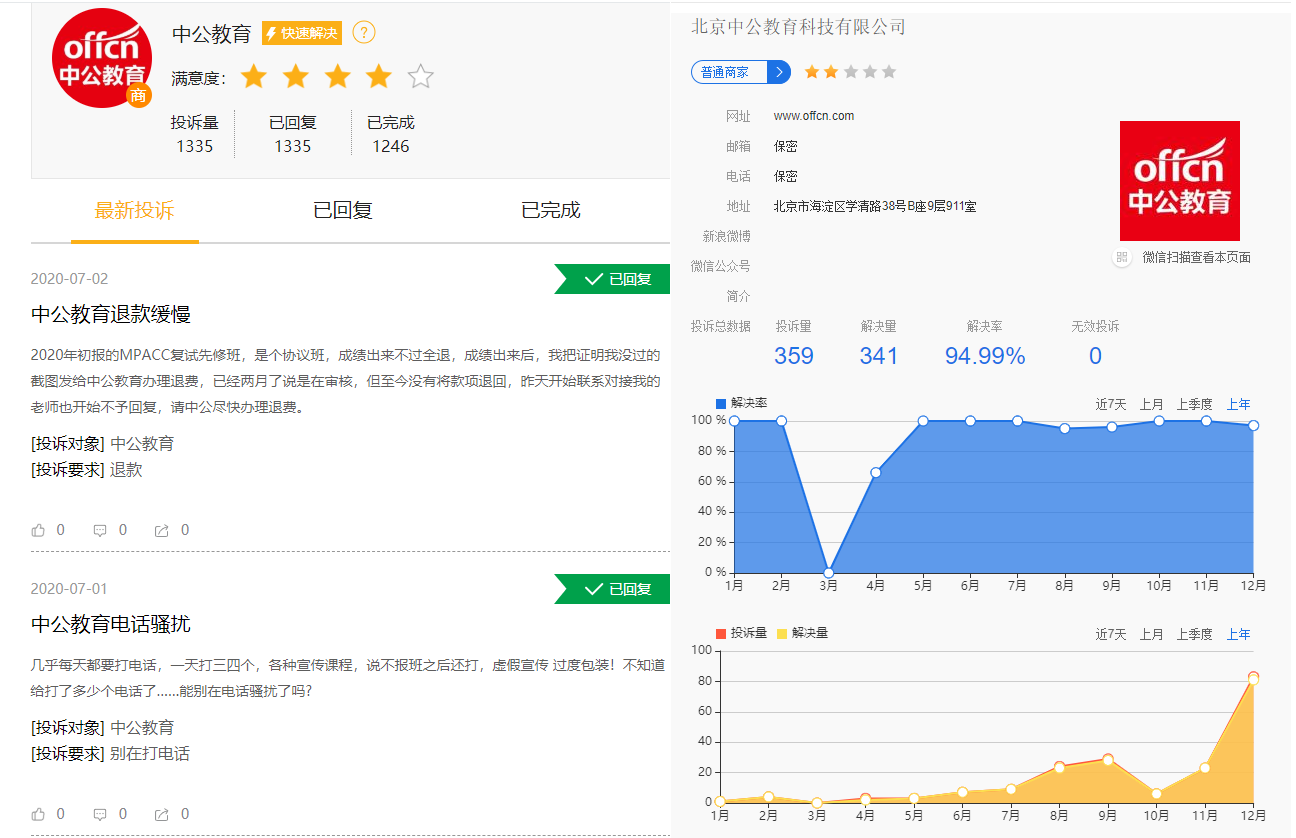
Task: Select 近7天 on the 投诉量 chart
Action: click(x=1110, y=634)
